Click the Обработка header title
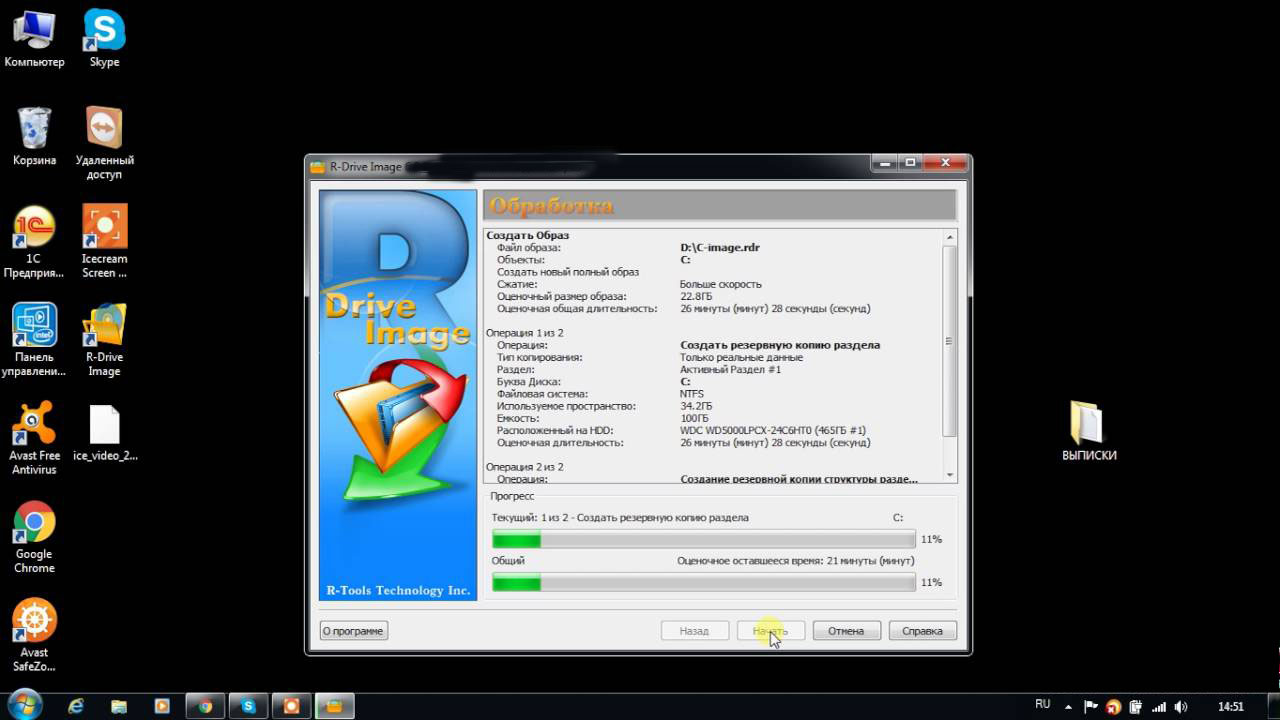The width and height of the screenshot is (1280, 720). tap(551, 206)
